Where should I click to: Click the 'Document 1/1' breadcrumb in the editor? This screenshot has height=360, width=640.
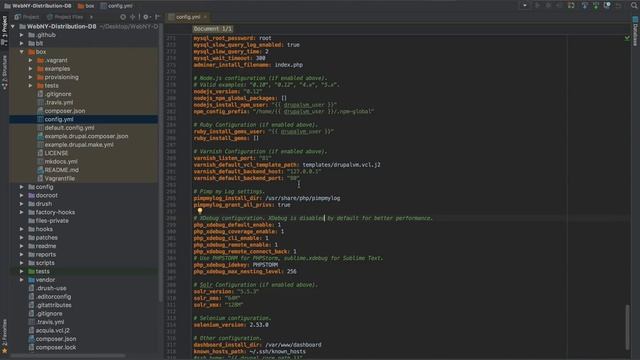[213, 29]
